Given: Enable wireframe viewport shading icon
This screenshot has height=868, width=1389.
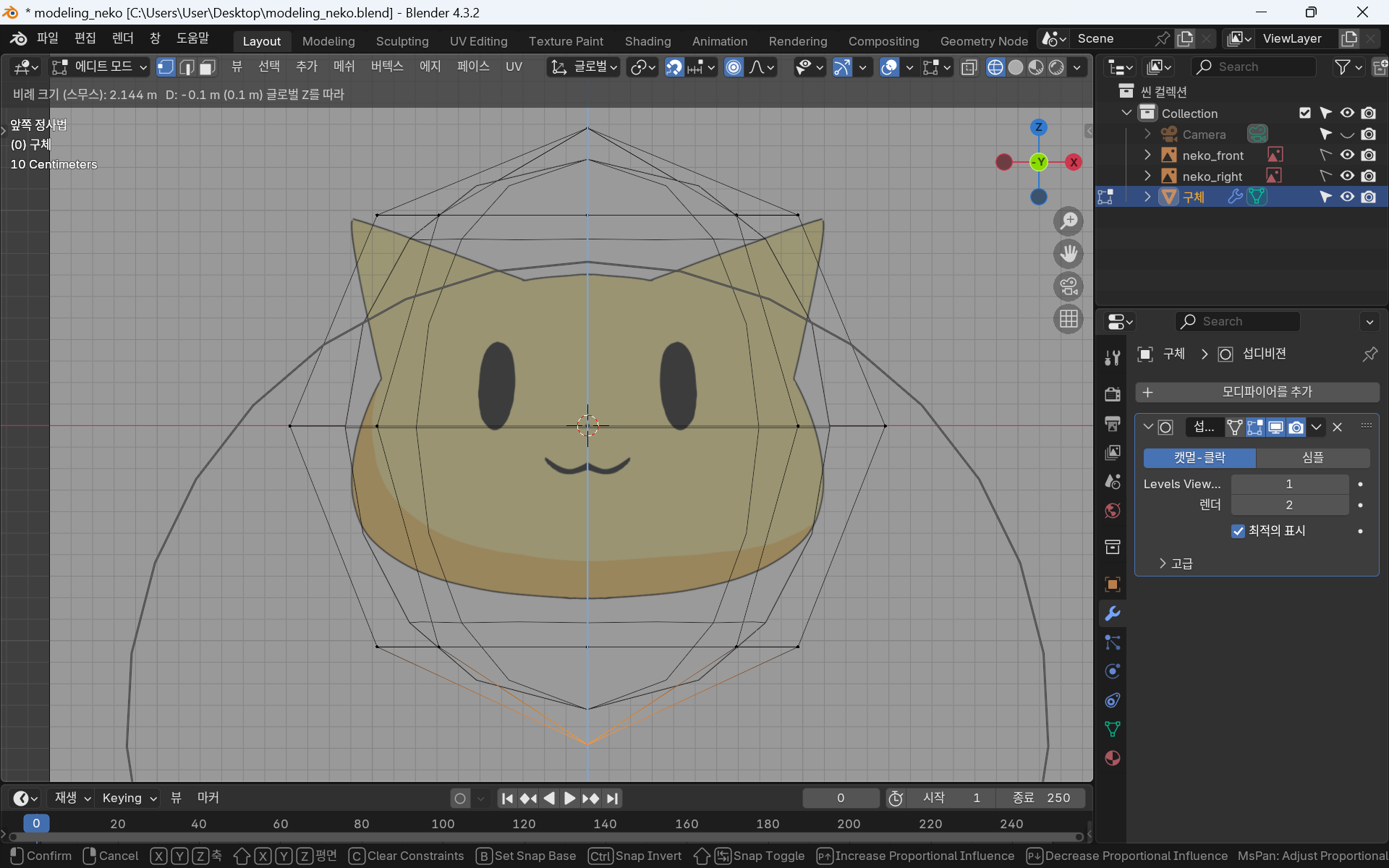Looking at the screenshot, I should tap(995, 67).
